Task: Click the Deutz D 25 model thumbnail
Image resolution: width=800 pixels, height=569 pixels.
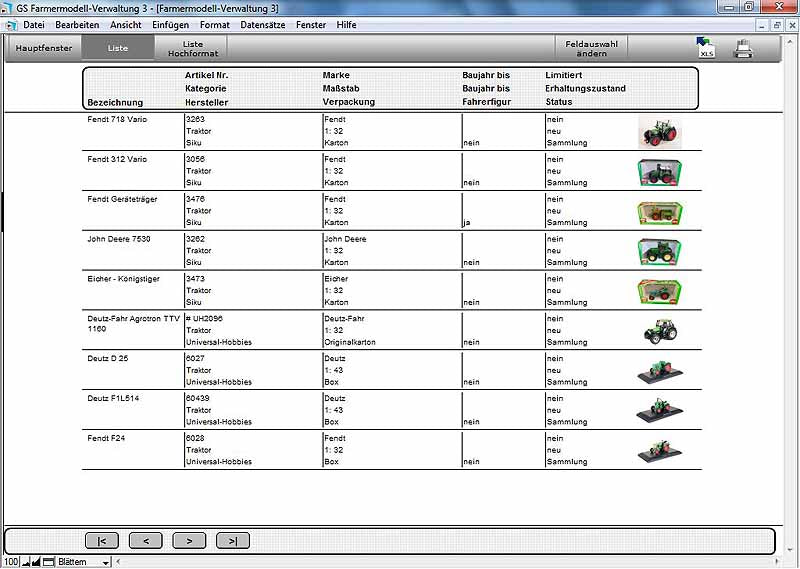Action: coord(660,371)
